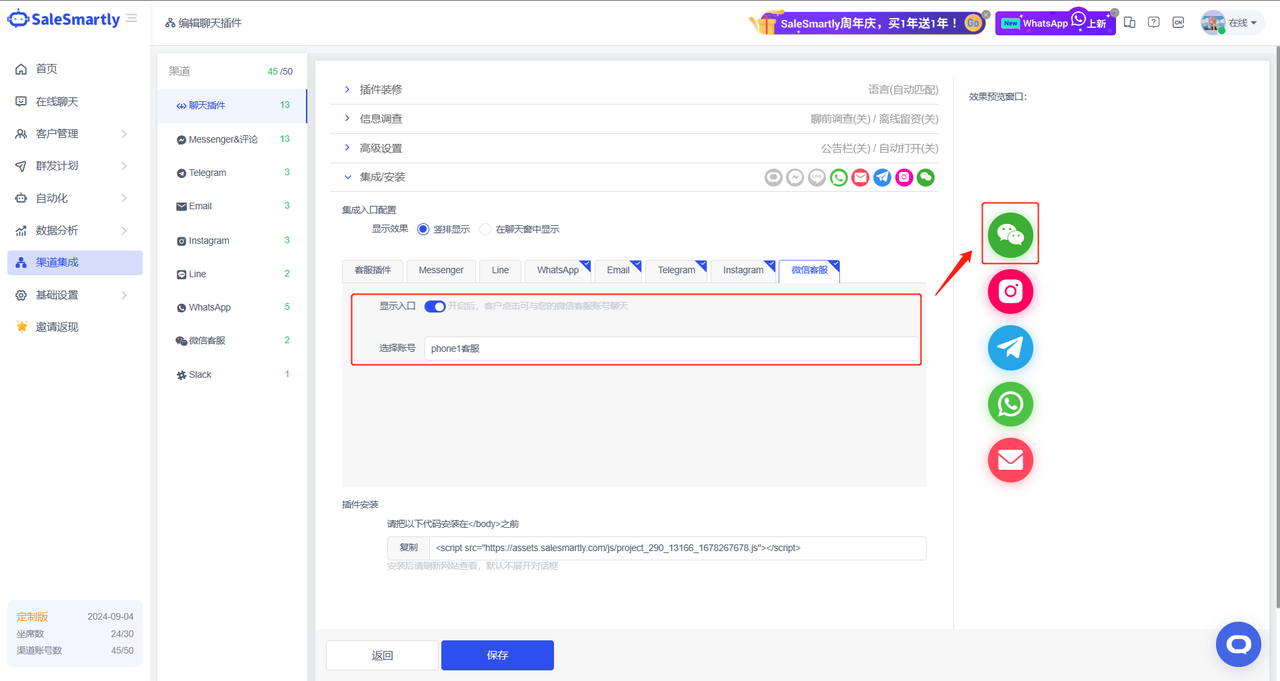Open the help question mark icon
Screen dimensions: 1280x681
1154,22
